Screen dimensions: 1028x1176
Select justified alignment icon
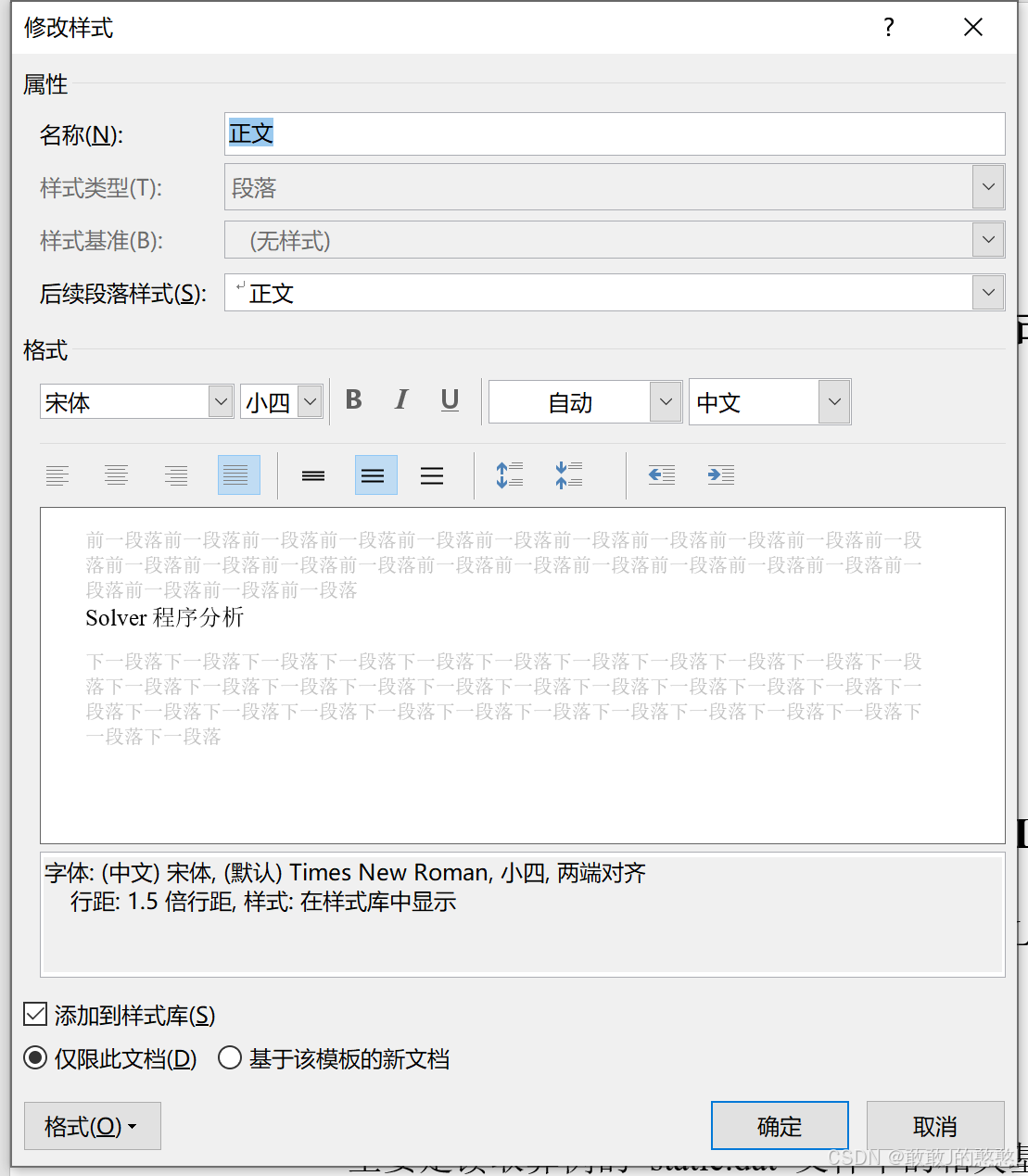pos(238,475)
